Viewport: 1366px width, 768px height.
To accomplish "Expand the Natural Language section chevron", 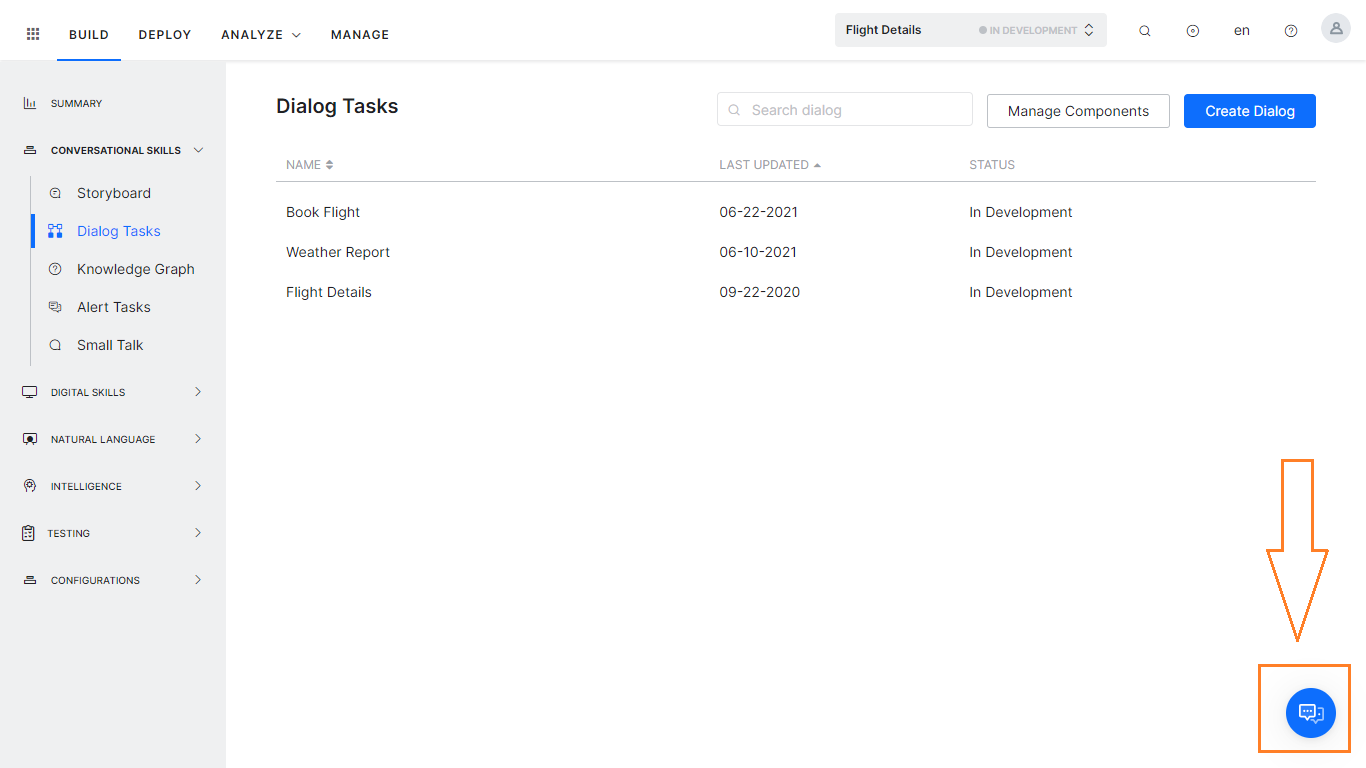I will click(x=198, y=439).
